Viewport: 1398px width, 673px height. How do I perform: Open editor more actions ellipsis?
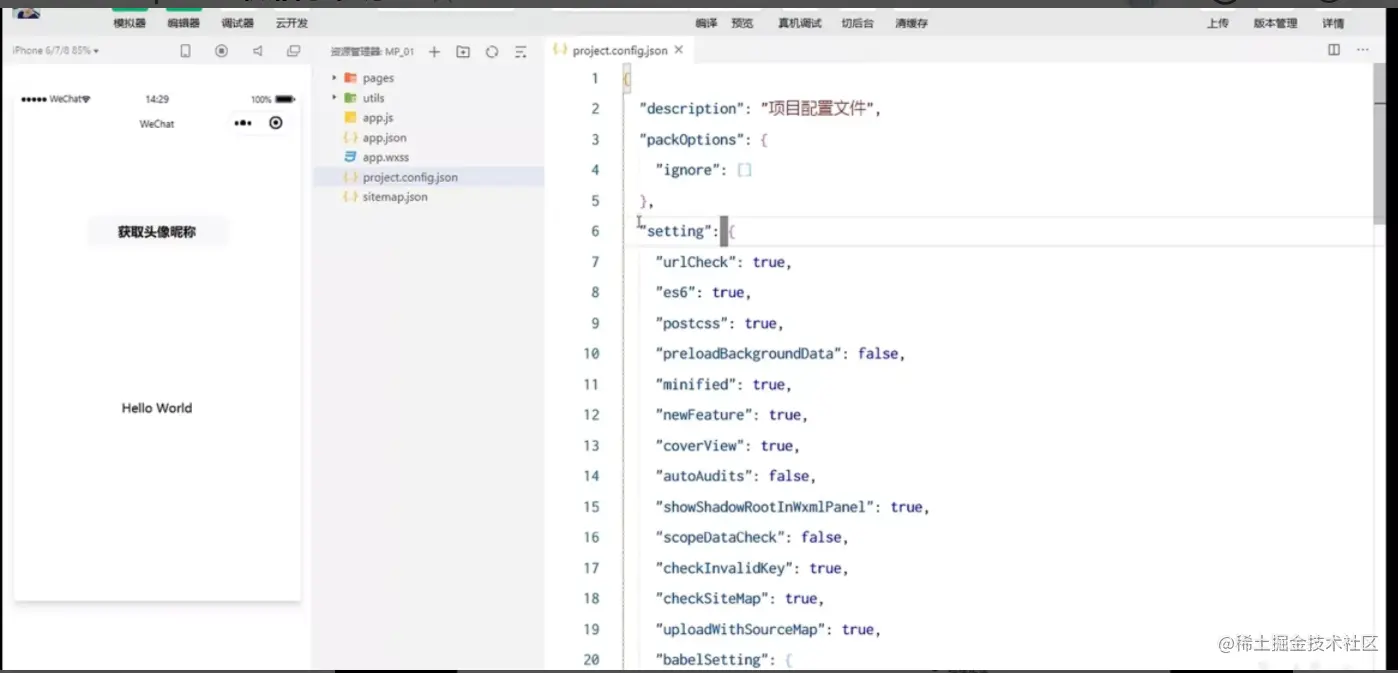1362,50
